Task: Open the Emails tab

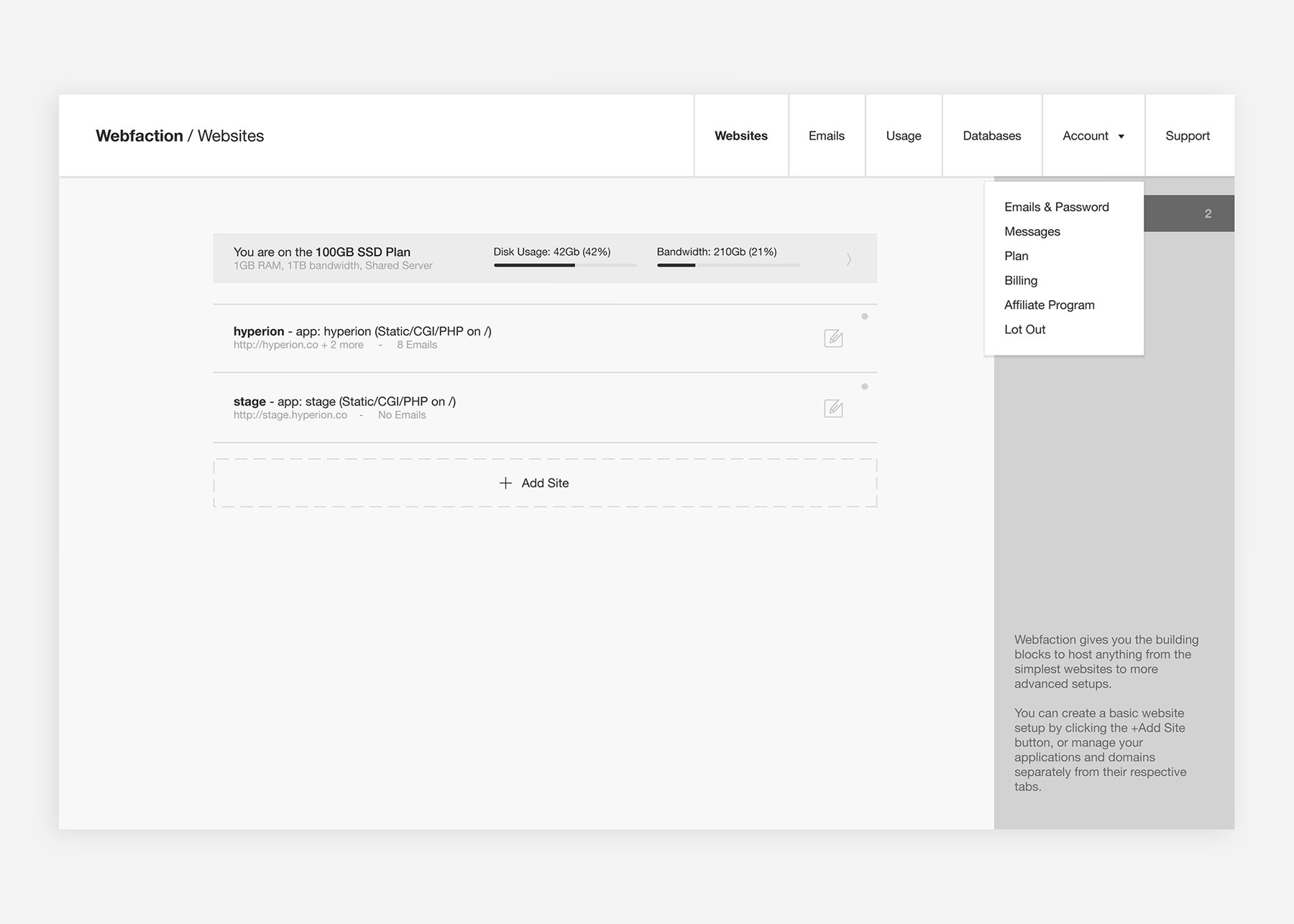Action: click(x=827, y=136)
